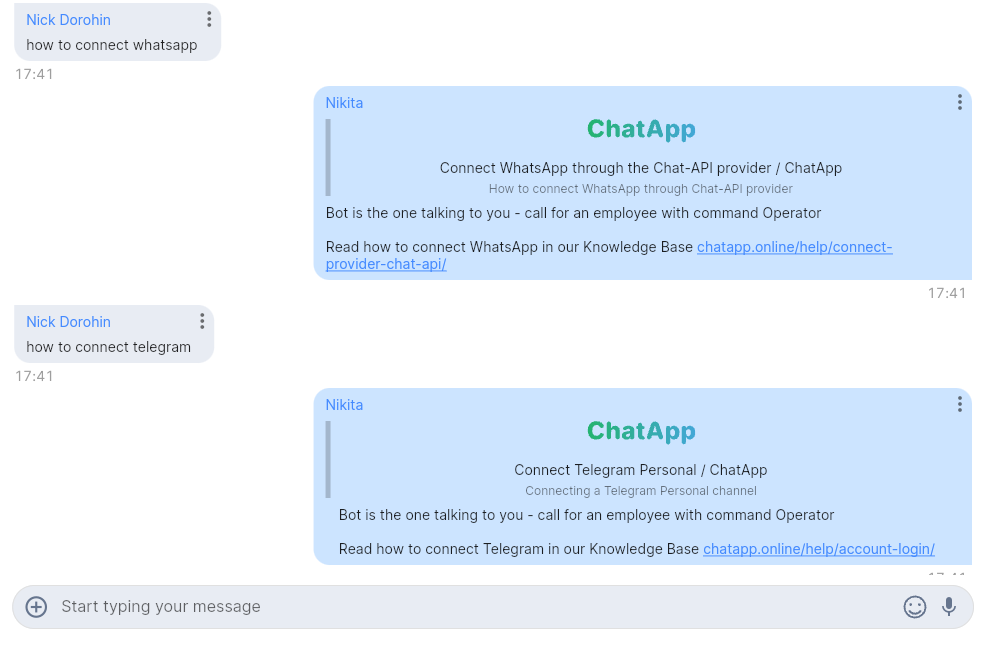Click the "Start typing your message" field

470,607
